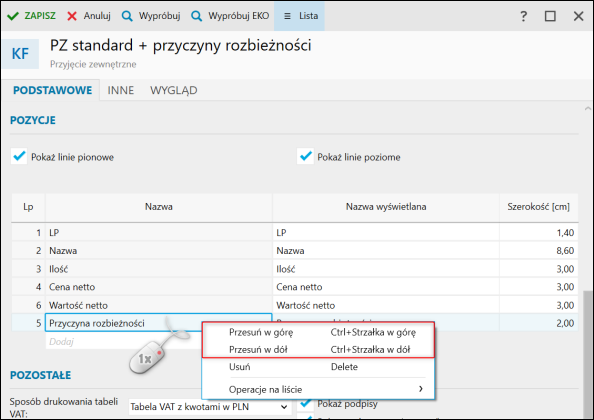Switch to the WYGLĄD tab
Screen dimensions: 594x420
coord(174,90)
